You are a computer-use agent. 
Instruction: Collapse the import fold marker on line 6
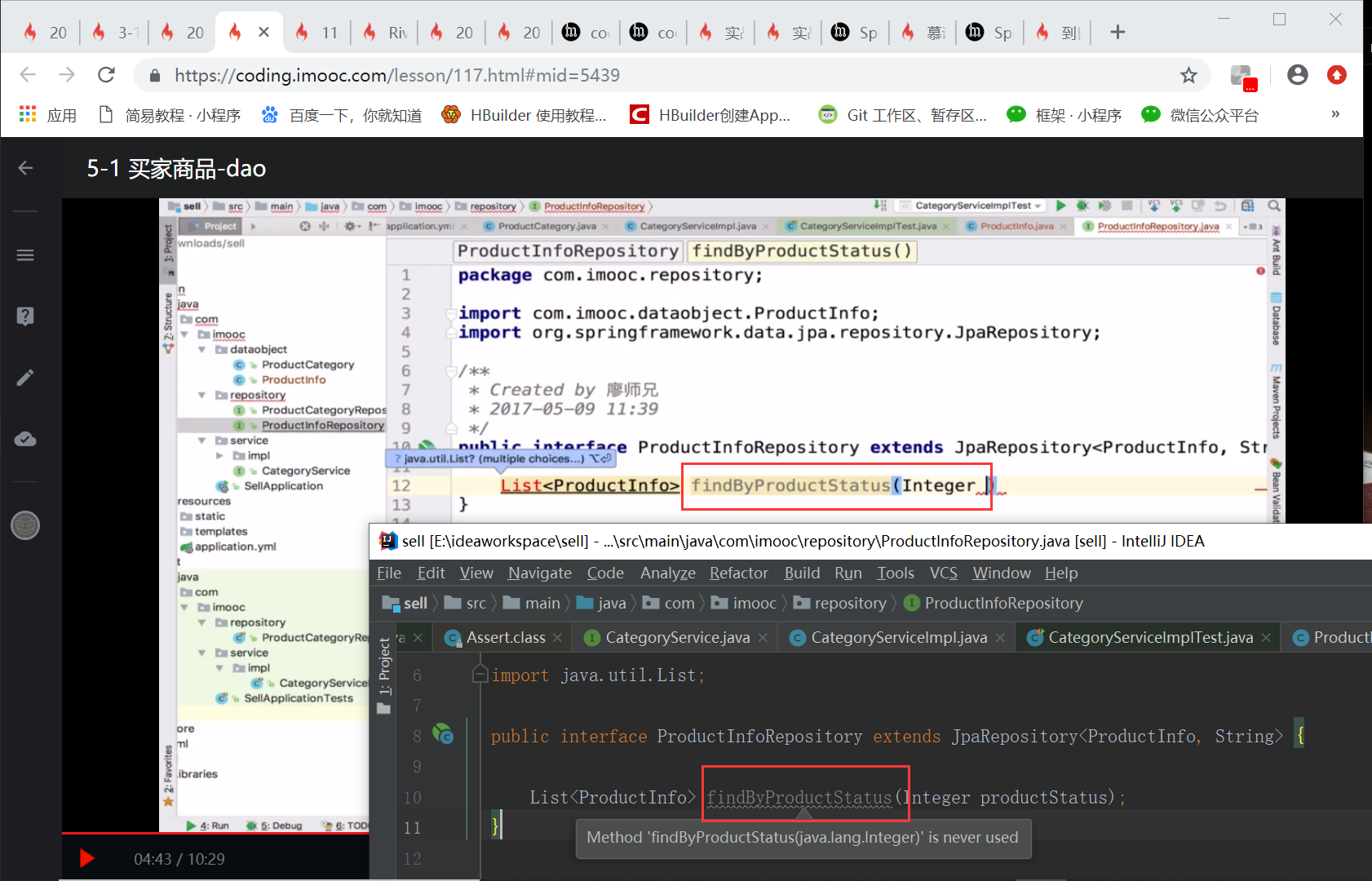tap(480, 674)
